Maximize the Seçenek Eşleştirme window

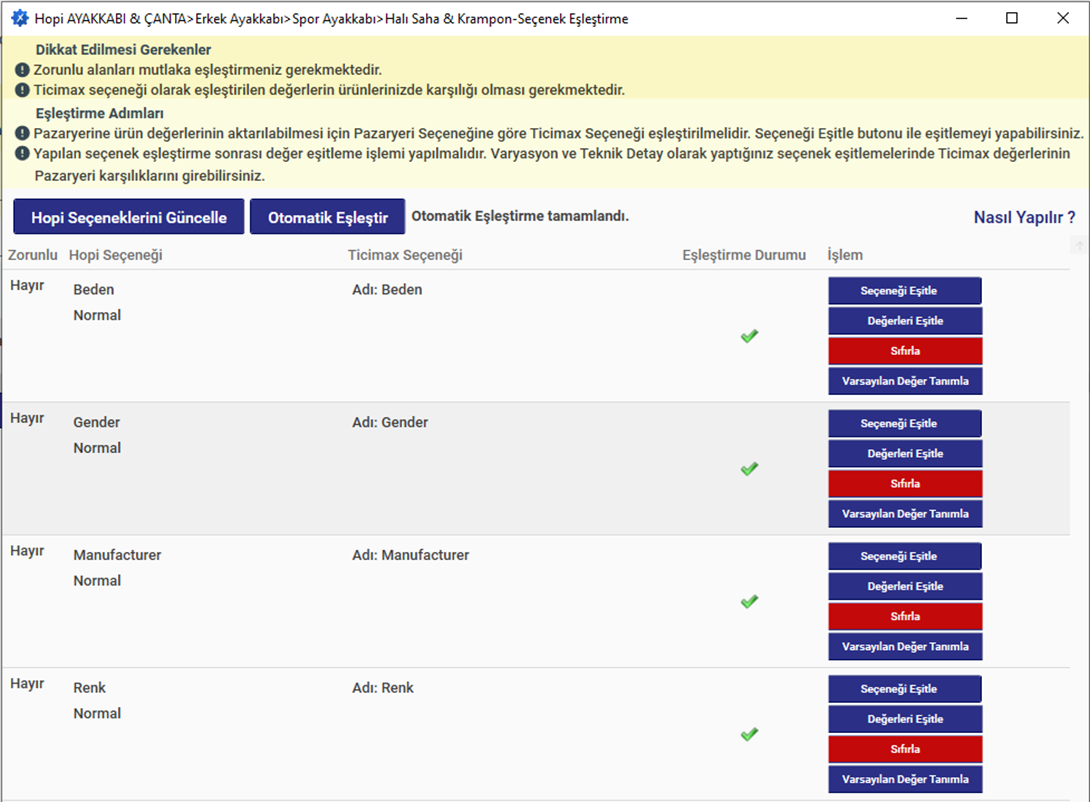[x=1012, y=18]
